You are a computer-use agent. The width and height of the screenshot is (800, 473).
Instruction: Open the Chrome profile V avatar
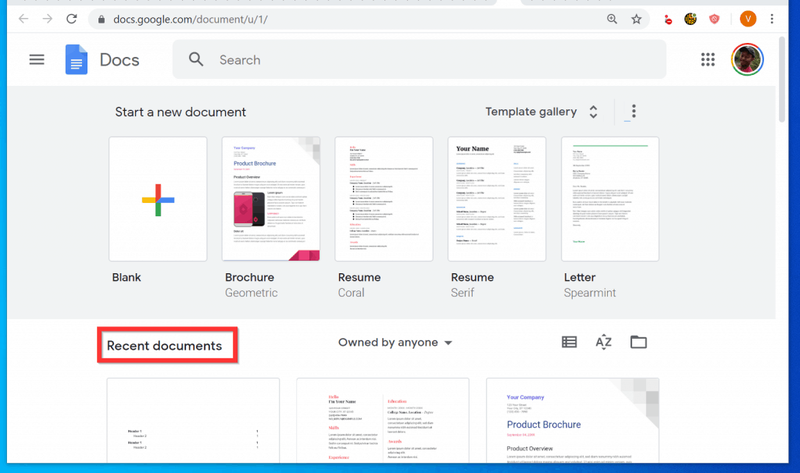[x=748, y=19]
